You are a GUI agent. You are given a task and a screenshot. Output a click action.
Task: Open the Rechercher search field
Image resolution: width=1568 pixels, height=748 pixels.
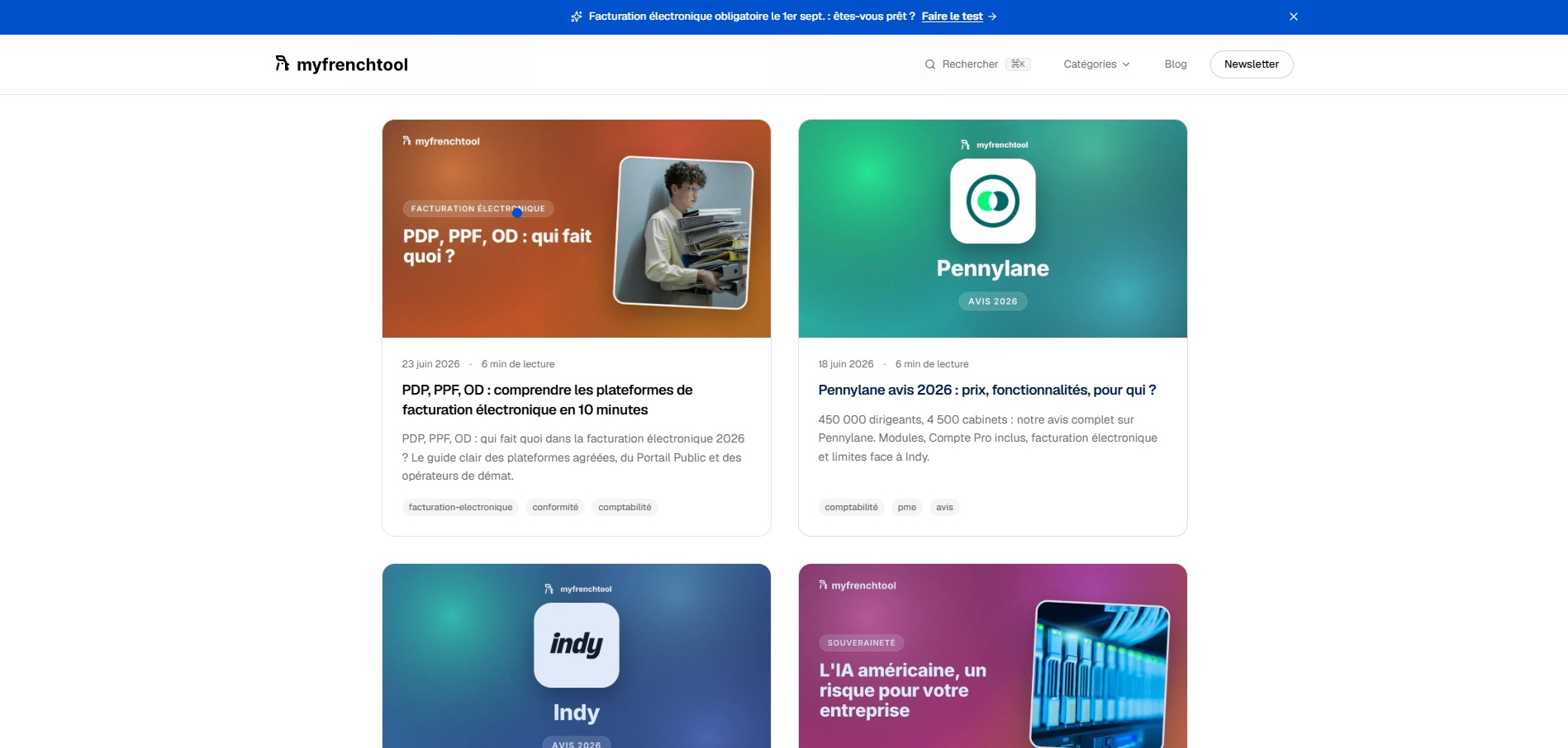(977, 64)
